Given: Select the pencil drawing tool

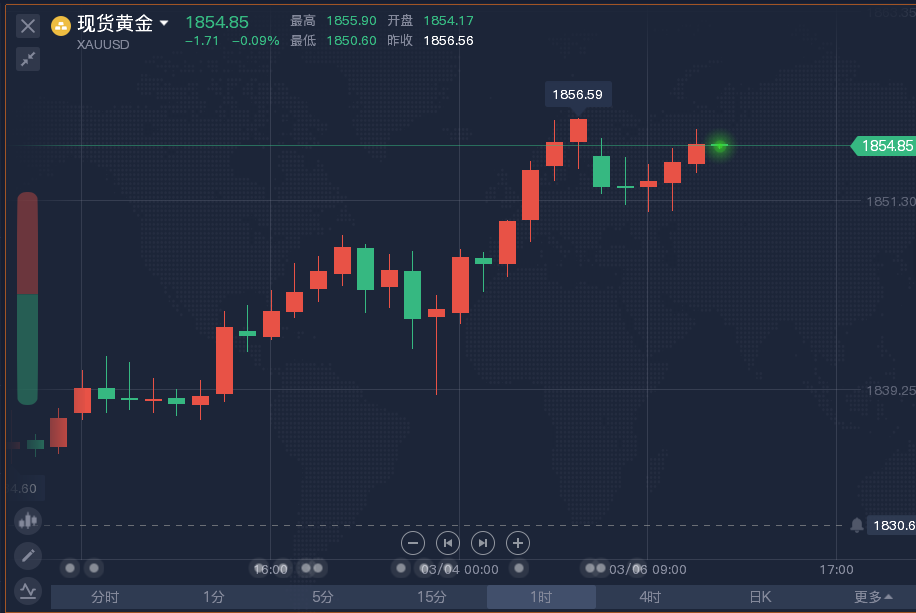Looking at the screenshot, I should pyautogui.click(x=28, y=555).
